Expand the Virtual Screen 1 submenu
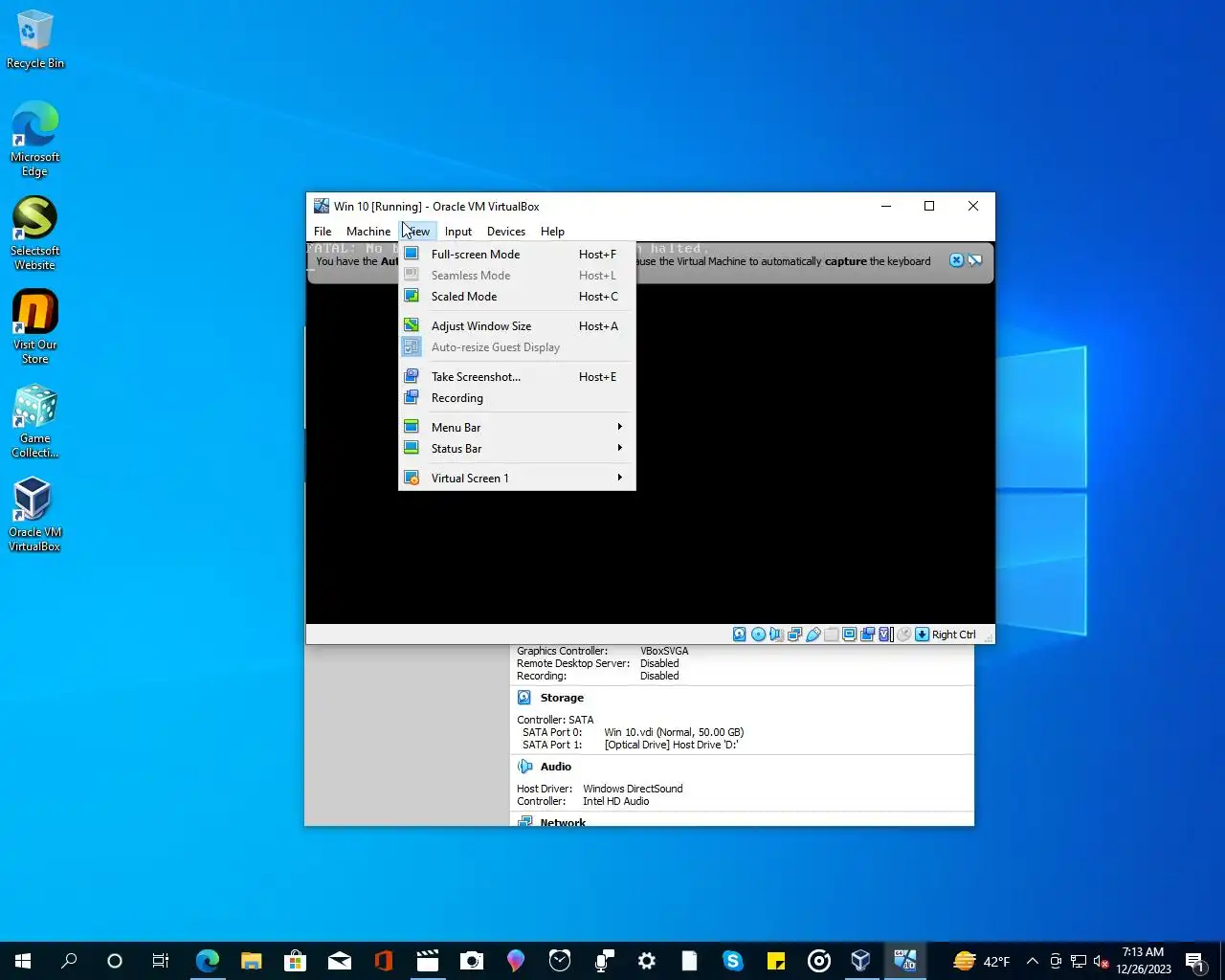 click(x=517, y=479)
